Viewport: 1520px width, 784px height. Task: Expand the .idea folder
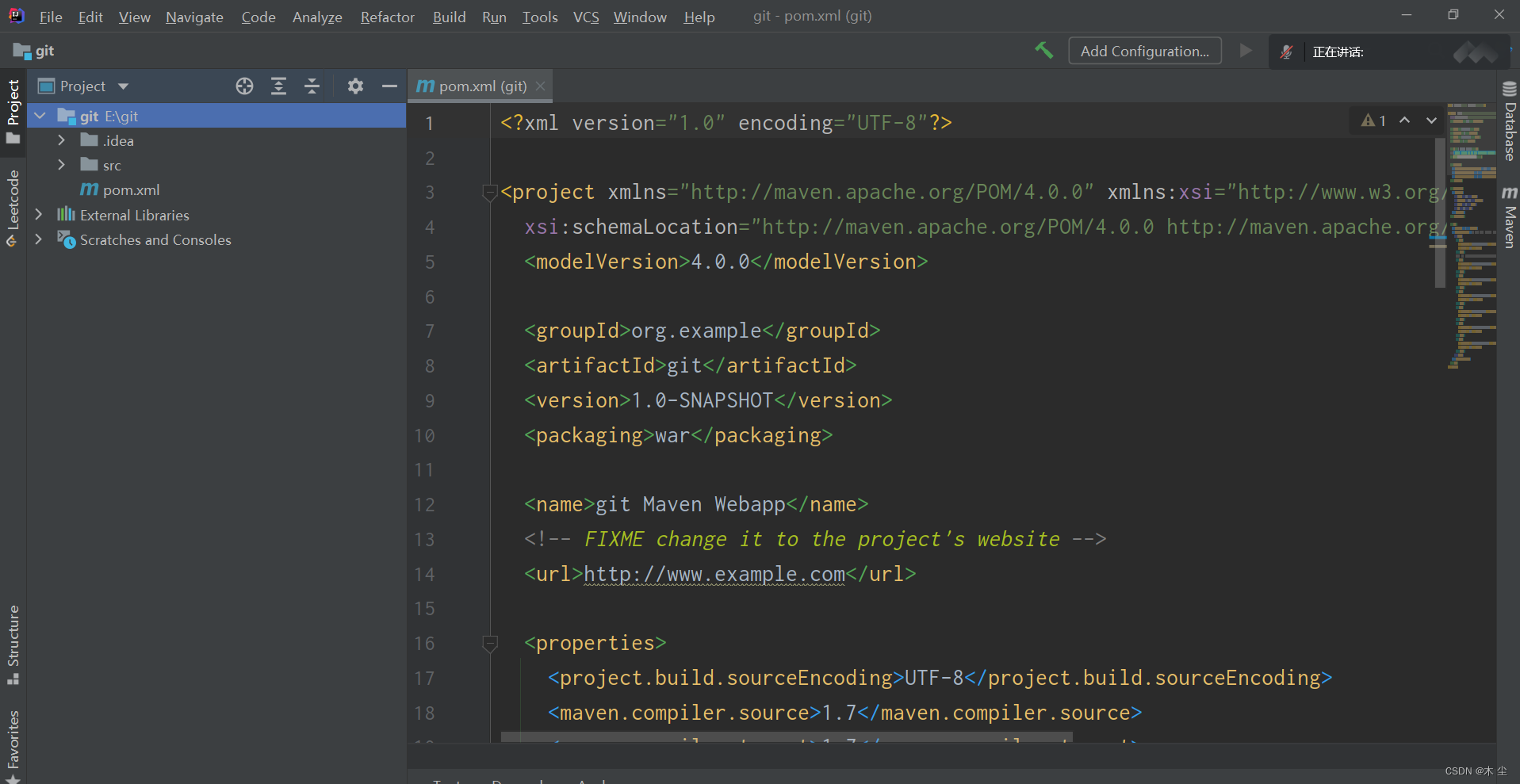tap(62, 140)
